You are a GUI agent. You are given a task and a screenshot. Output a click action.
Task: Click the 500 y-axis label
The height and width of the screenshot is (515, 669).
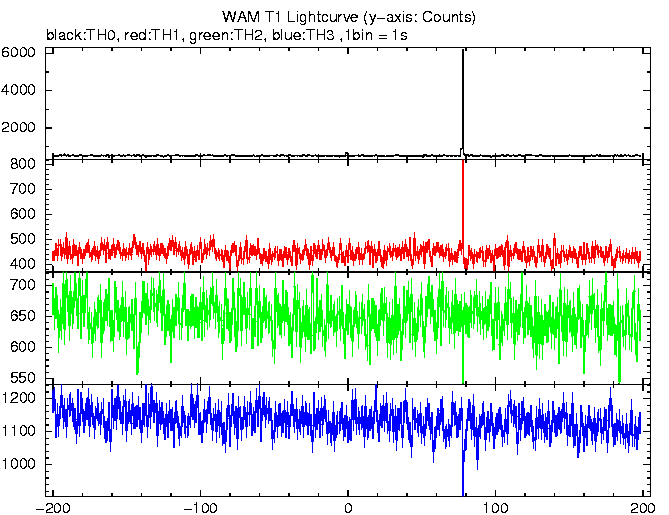coord(23,239)
